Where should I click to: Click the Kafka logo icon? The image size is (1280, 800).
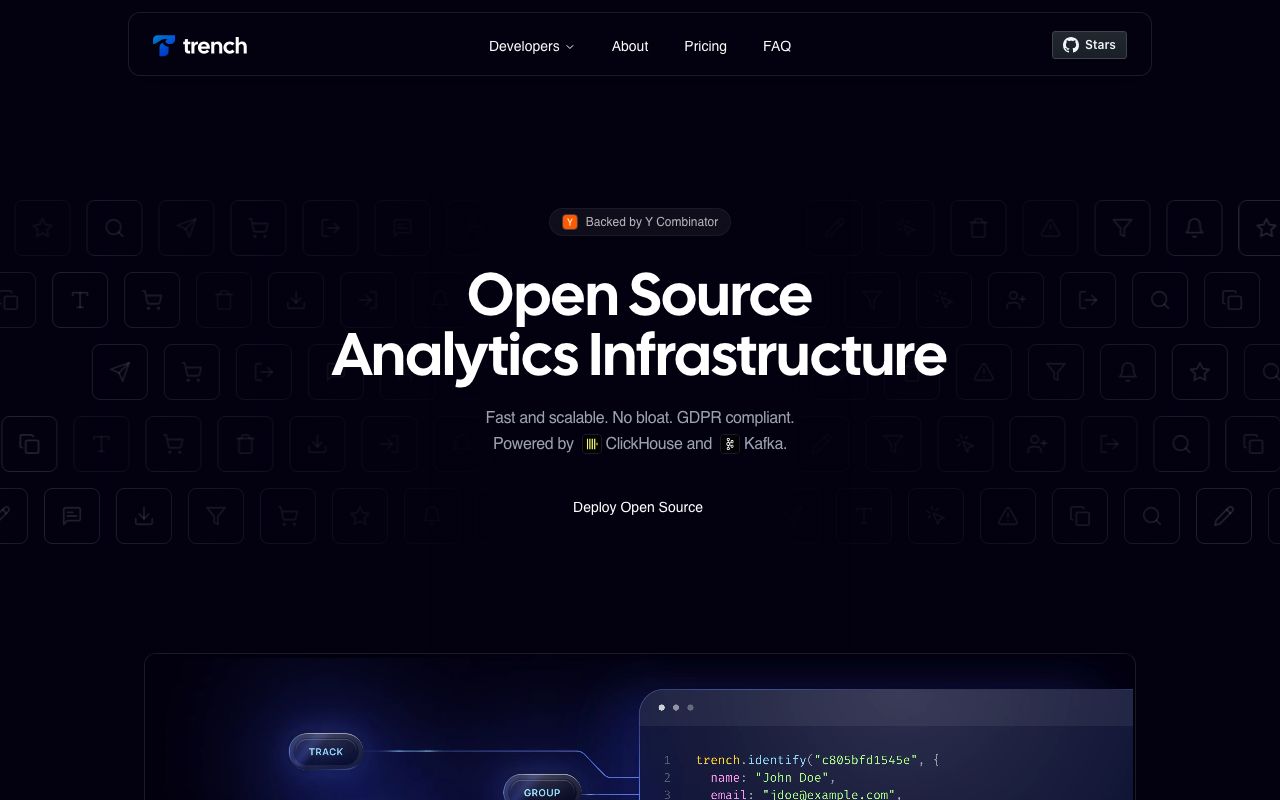pyautogui.click(x=730, y=444)
